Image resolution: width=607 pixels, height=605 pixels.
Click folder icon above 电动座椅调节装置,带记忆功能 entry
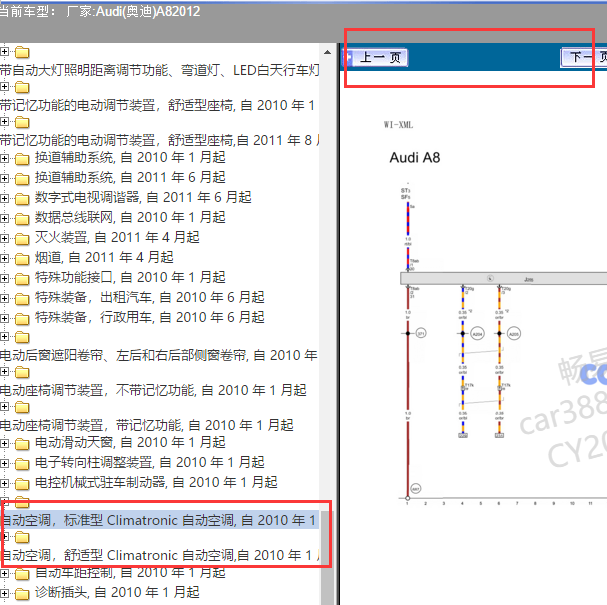[22, 407]
